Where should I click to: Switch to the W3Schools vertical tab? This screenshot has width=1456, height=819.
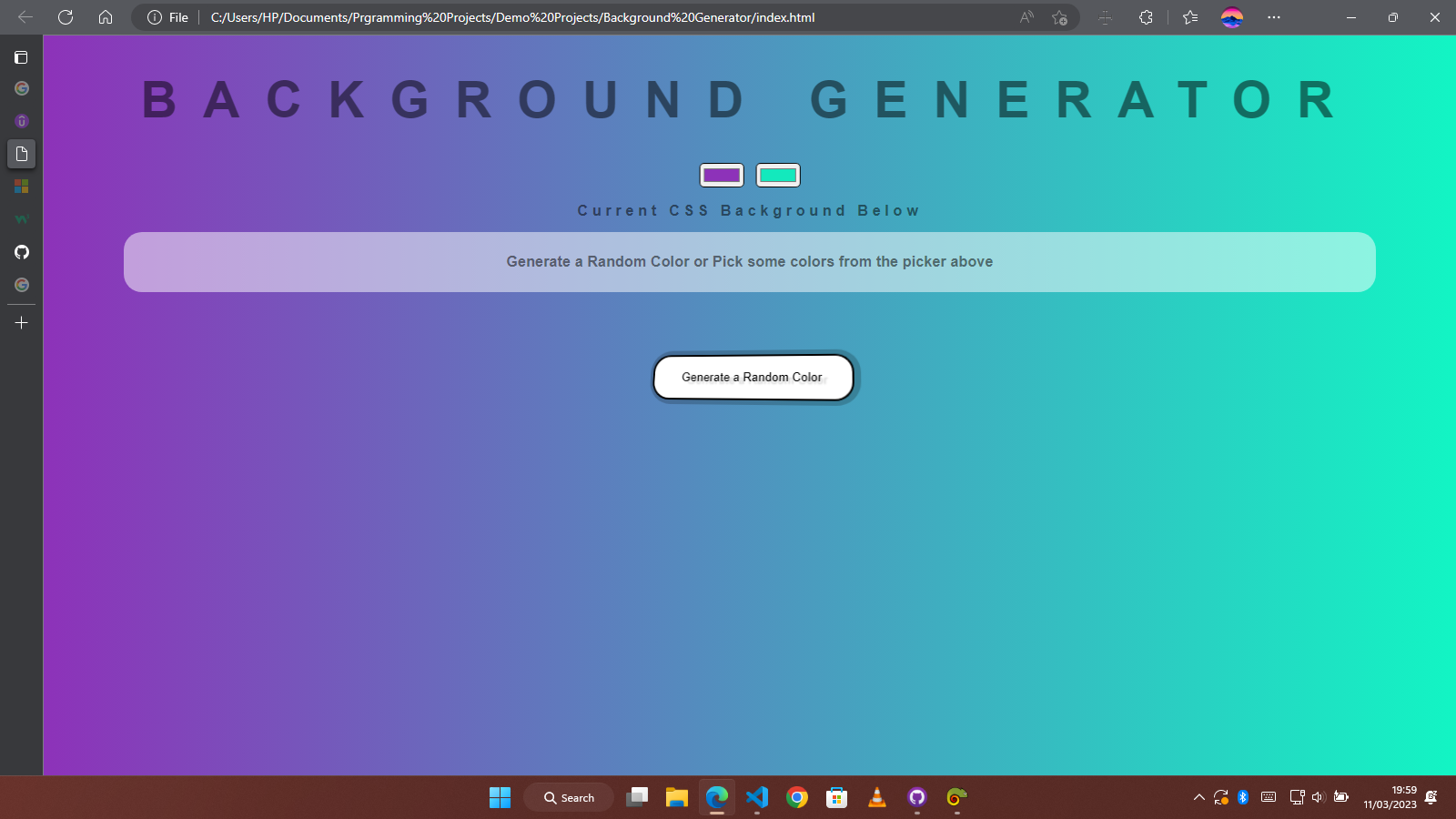click(22, 219)
